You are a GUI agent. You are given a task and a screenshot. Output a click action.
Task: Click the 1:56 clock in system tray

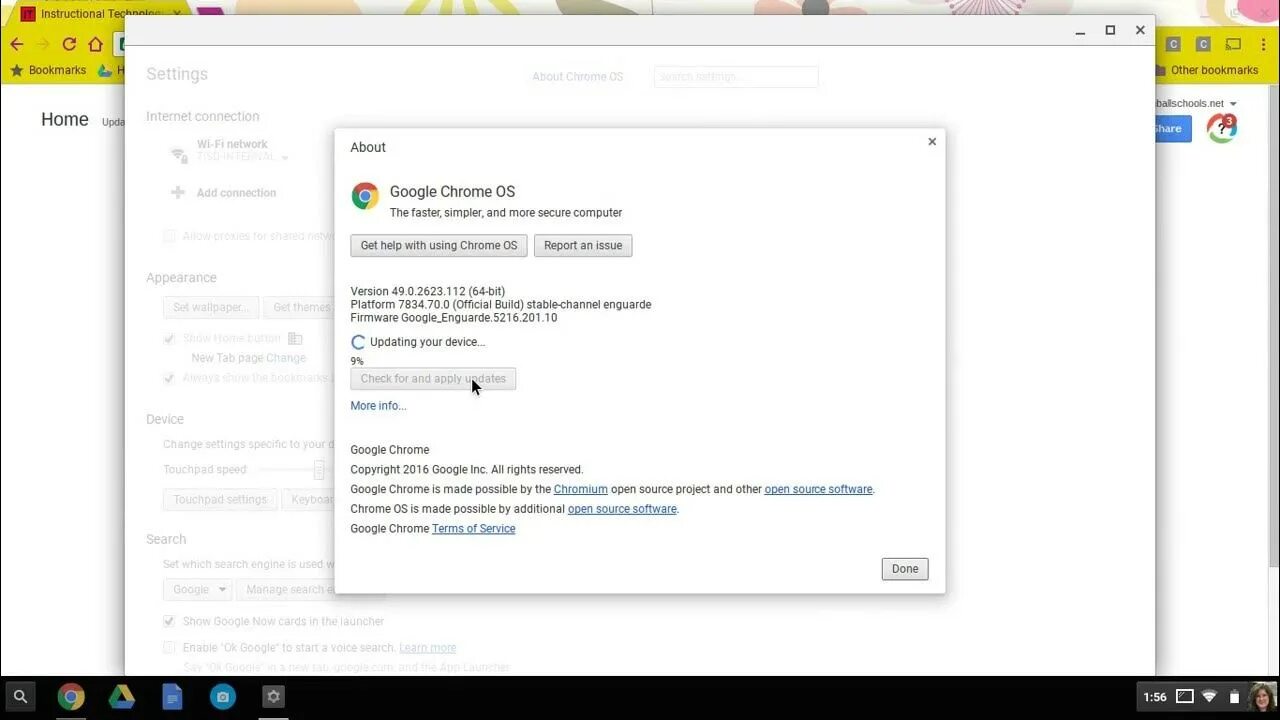[x=1155, y=697]
